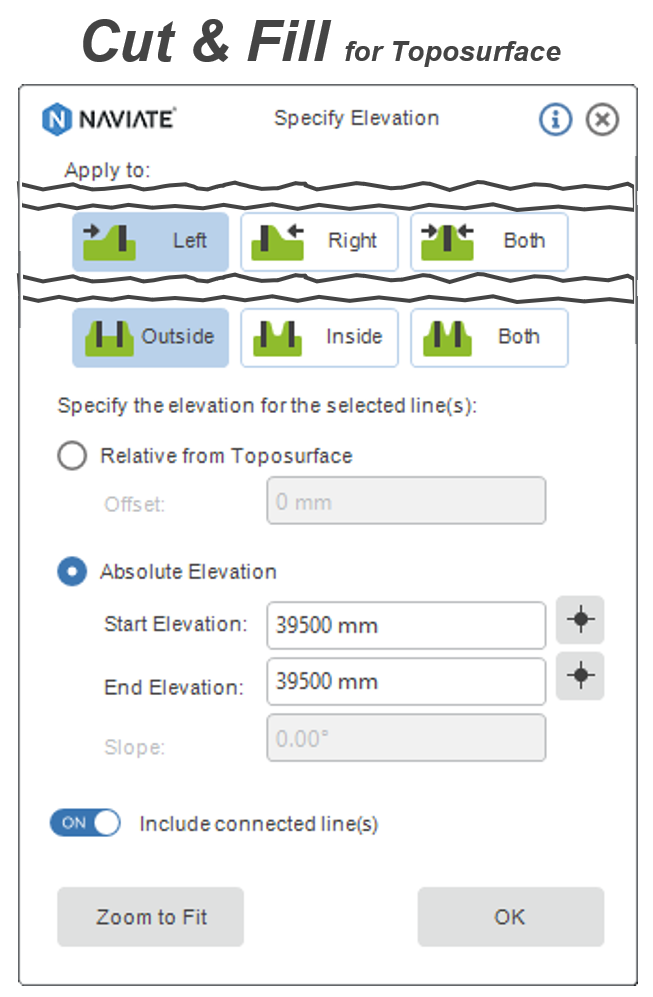Open the Naviate info panel

point(555,118)
